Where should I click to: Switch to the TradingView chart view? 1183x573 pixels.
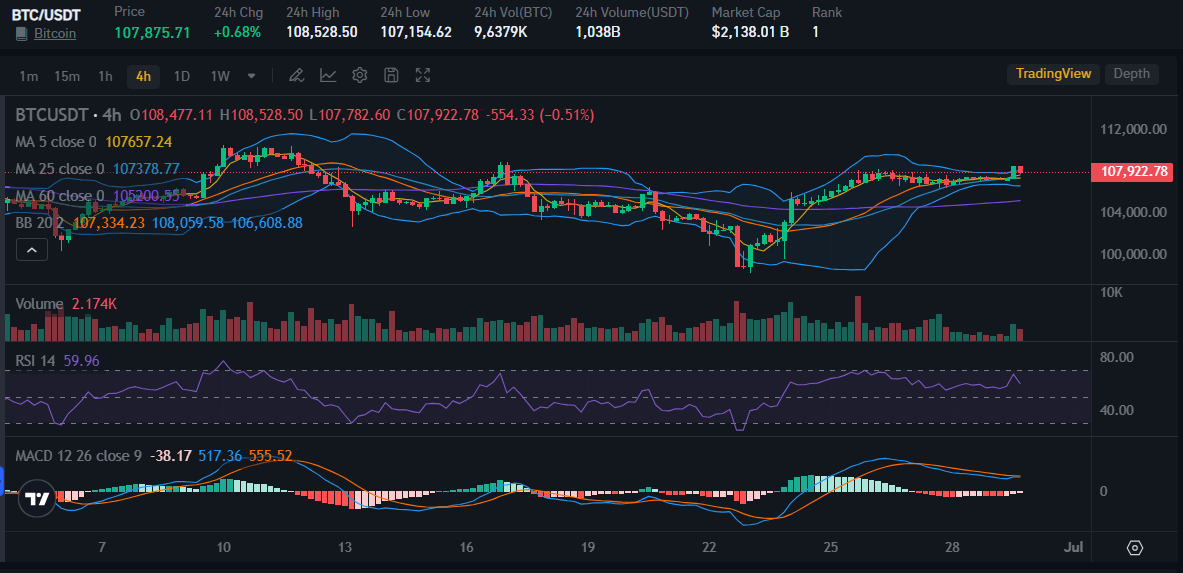[x=1053, y=74]
